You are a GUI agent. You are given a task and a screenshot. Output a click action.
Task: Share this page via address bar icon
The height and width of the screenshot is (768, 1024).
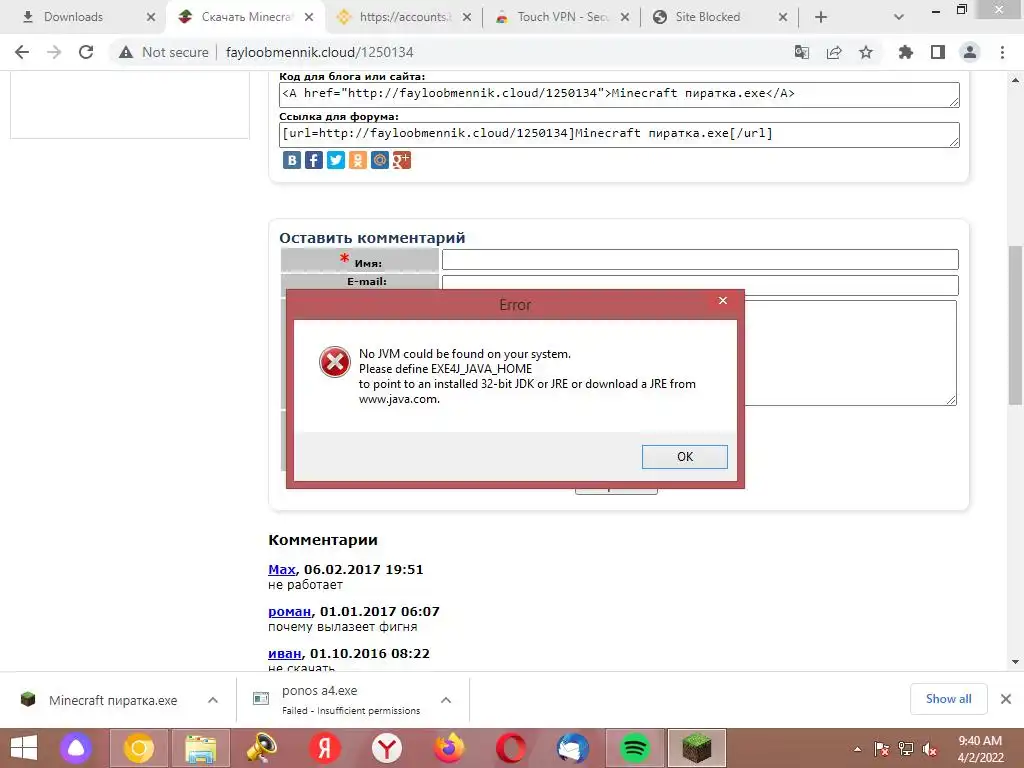click(834, 52)
